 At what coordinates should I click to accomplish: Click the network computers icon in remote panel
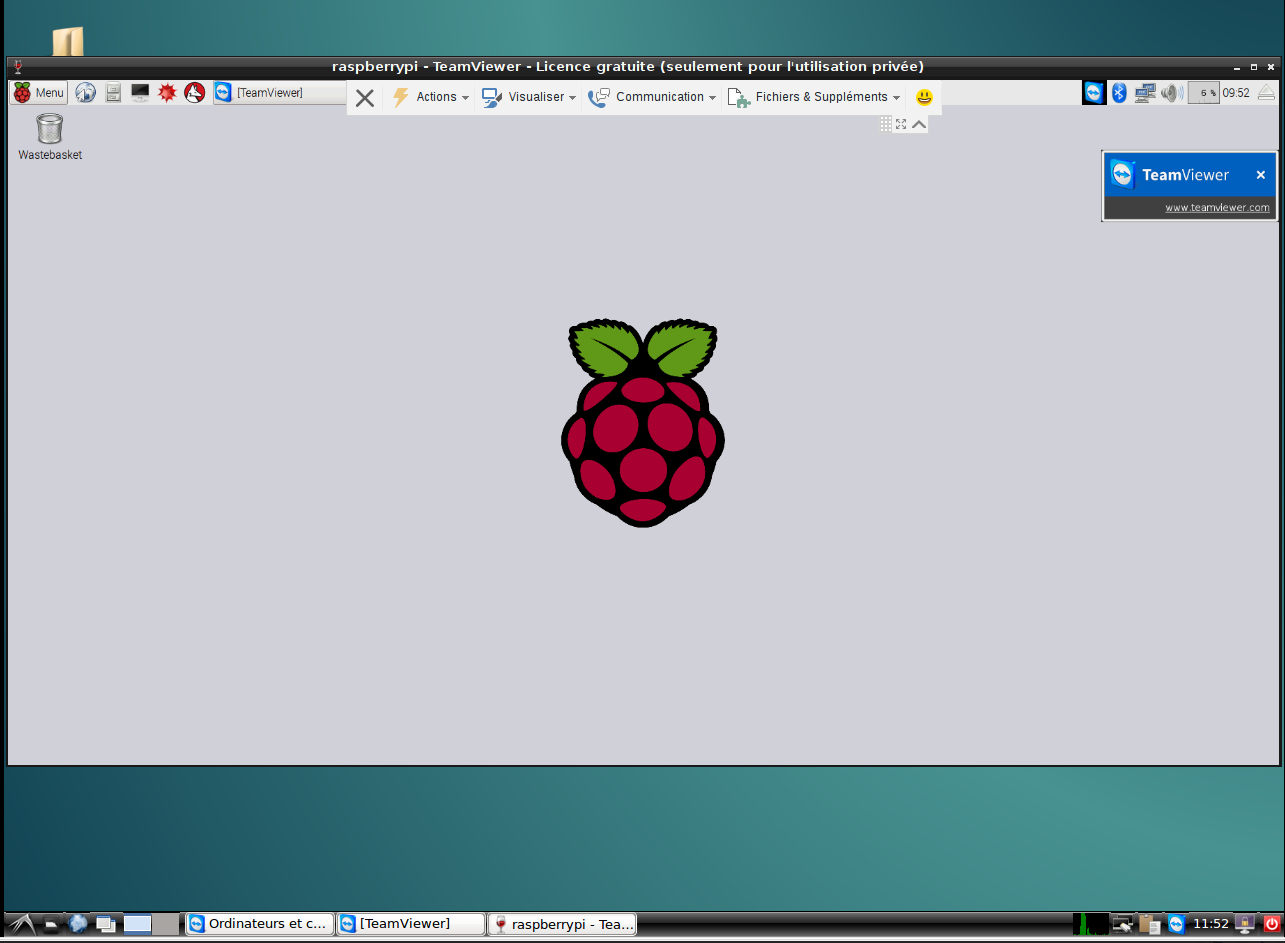(1145, 93)
